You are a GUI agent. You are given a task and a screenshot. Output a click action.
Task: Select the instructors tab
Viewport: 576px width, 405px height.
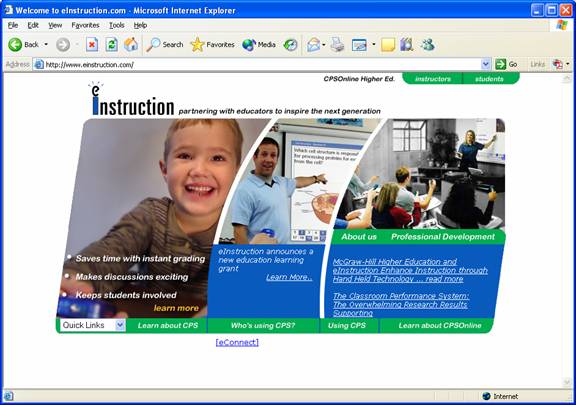point(432,79)
